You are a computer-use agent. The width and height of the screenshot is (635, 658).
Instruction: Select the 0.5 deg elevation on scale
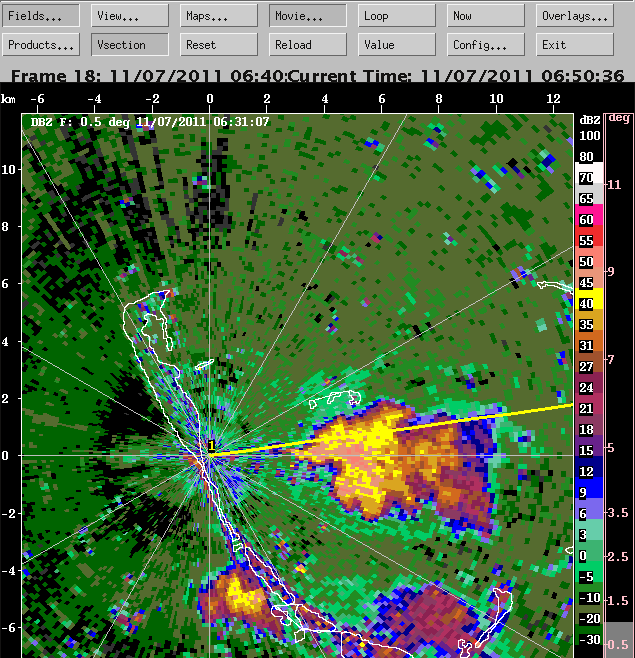tap(618, 644)
